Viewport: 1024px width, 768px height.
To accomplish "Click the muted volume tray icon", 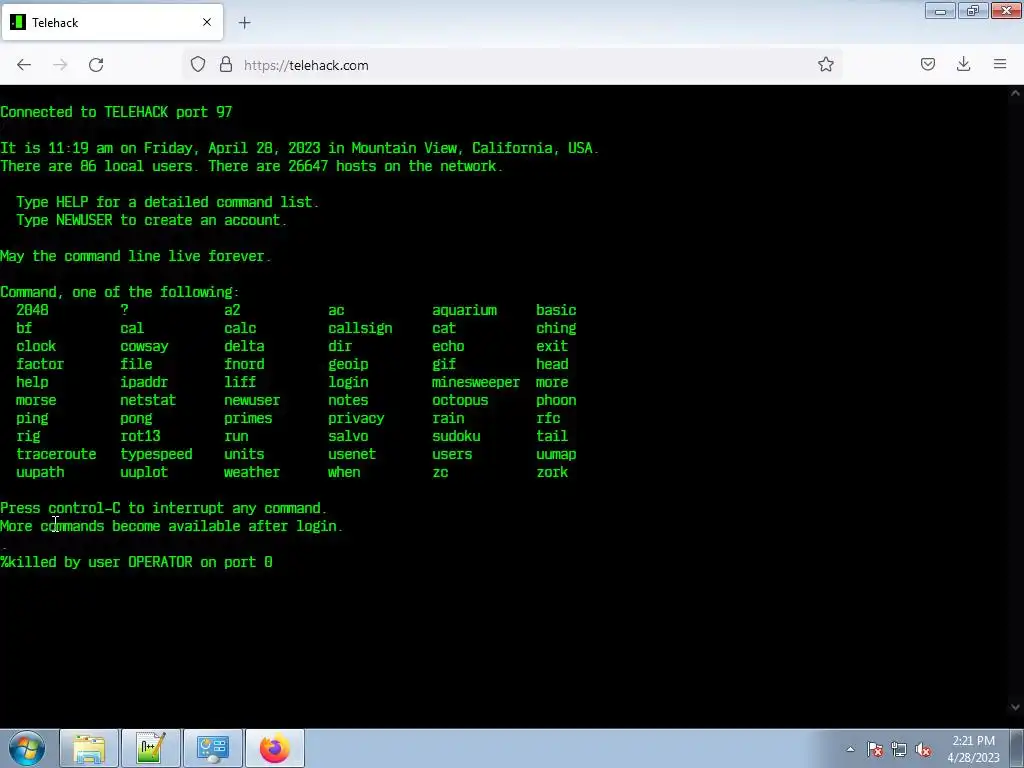I will [923, 750].
